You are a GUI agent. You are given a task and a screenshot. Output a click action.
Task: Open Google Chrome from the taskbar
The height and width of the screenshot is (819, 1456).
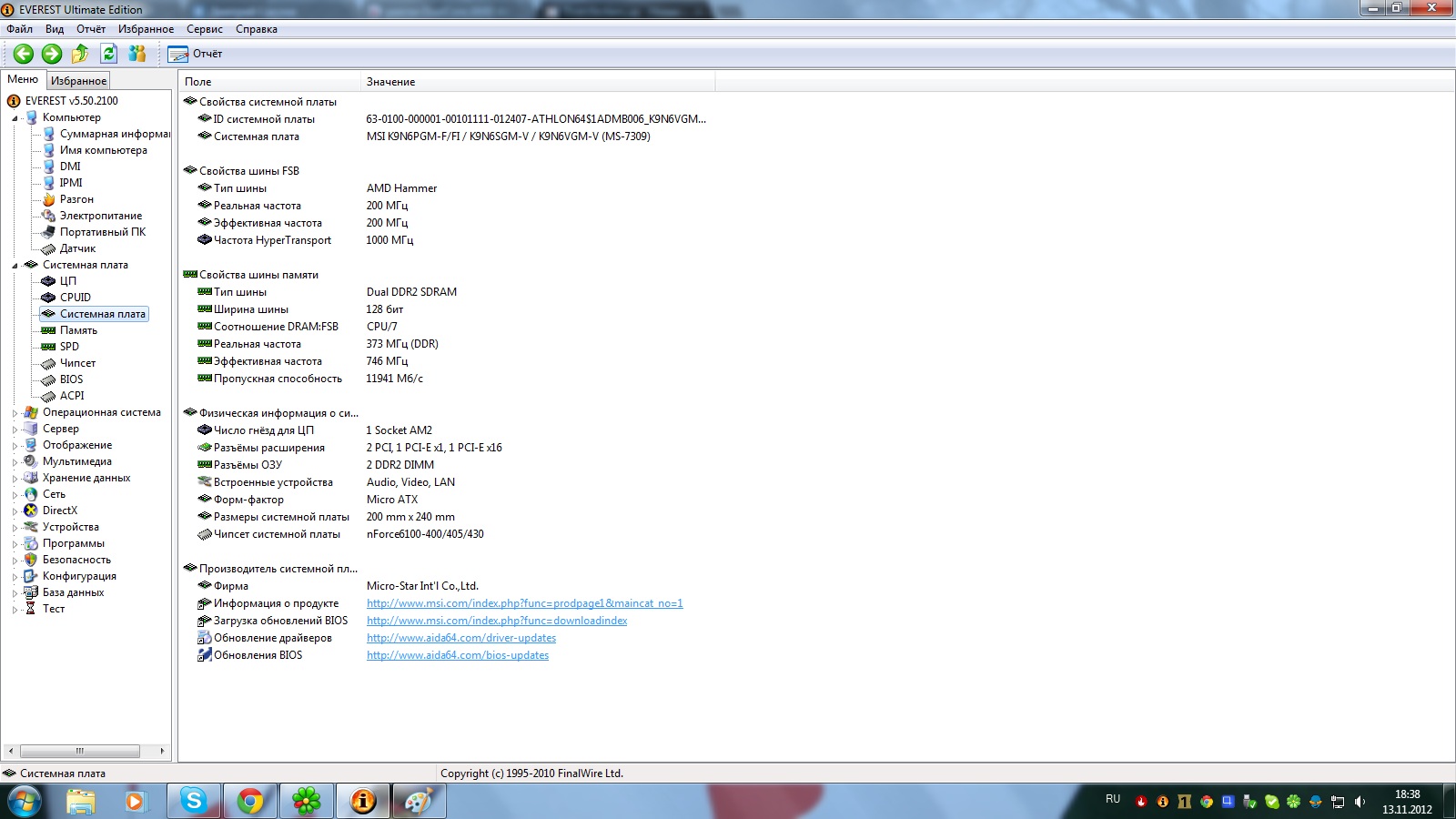point(249,801)
